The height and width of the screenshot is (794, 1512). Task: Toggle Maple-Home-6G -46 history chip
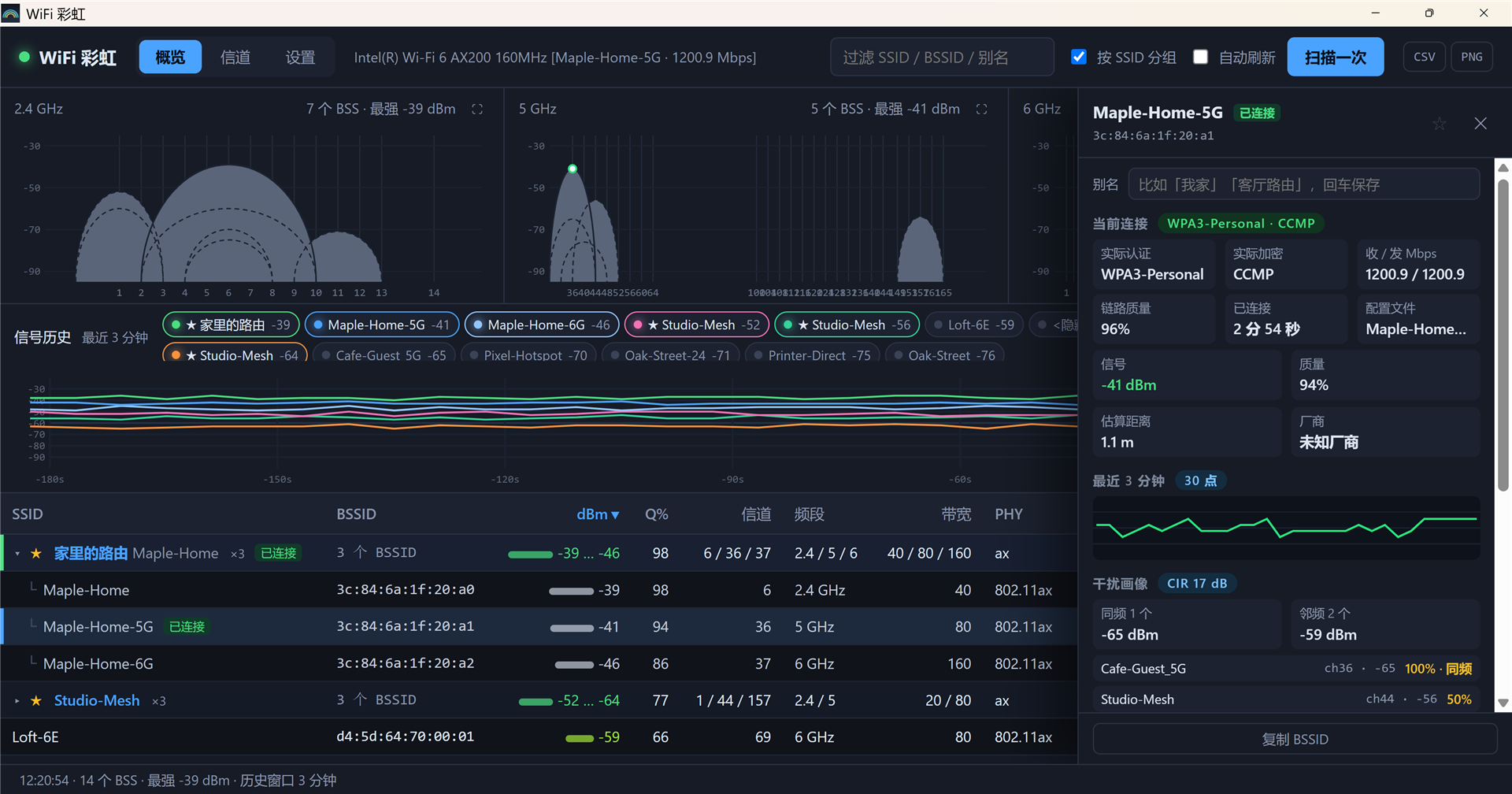click(541, 325)
